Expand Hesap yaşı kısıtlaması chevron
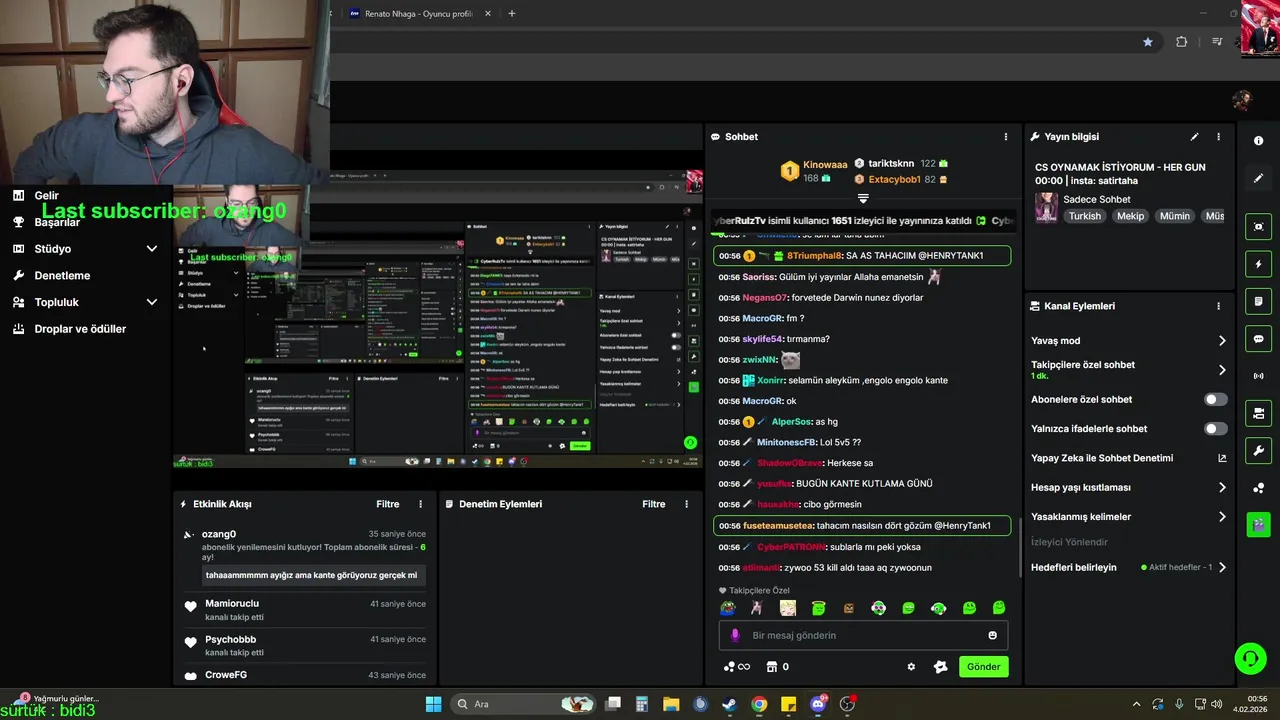Image resolution: width=1280 pixels, height=720 pixels. click(1221, 488)
